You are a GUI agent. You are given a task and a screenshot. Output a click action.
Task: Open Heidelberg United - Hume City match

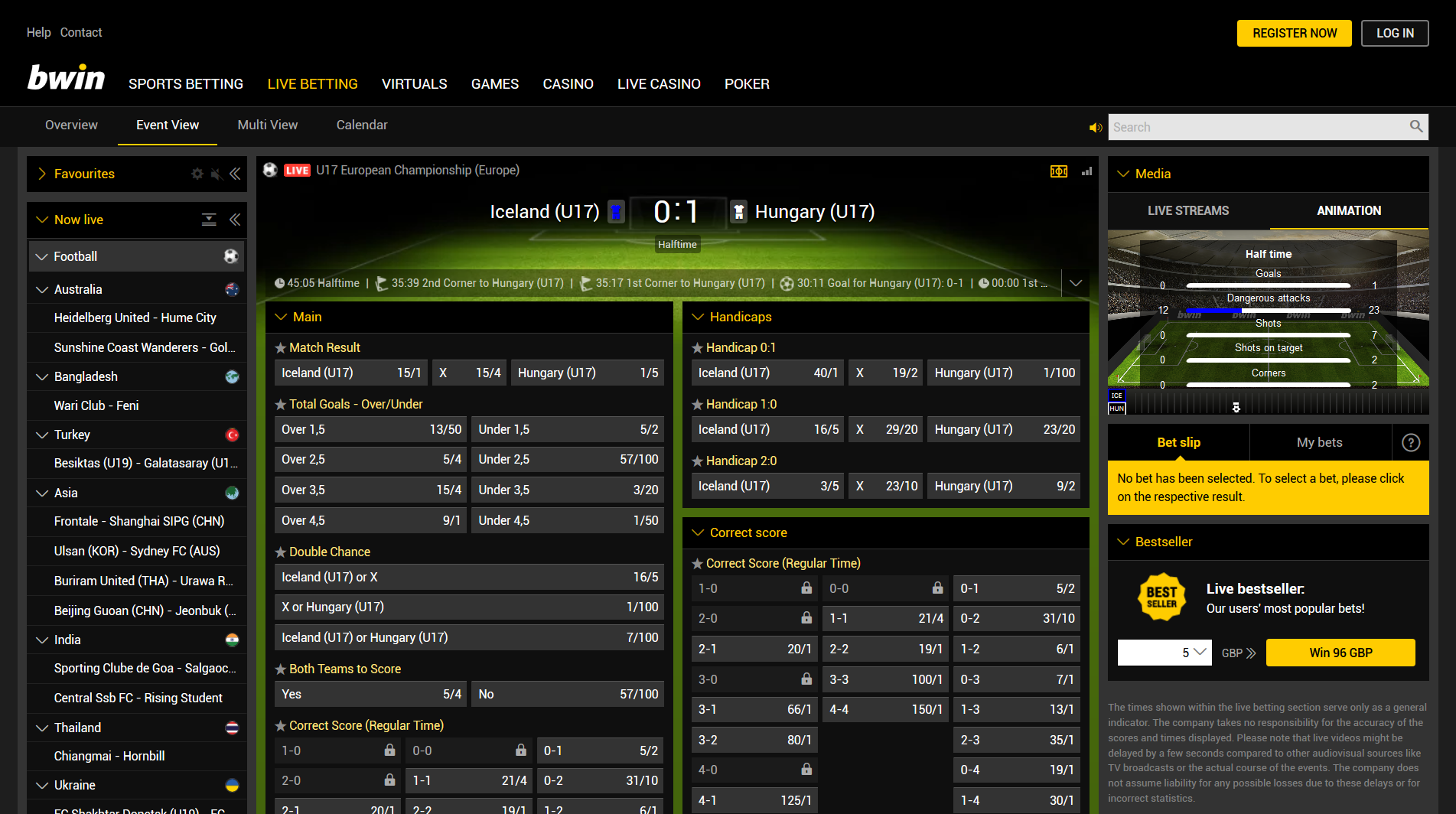[x=135, y=317]
